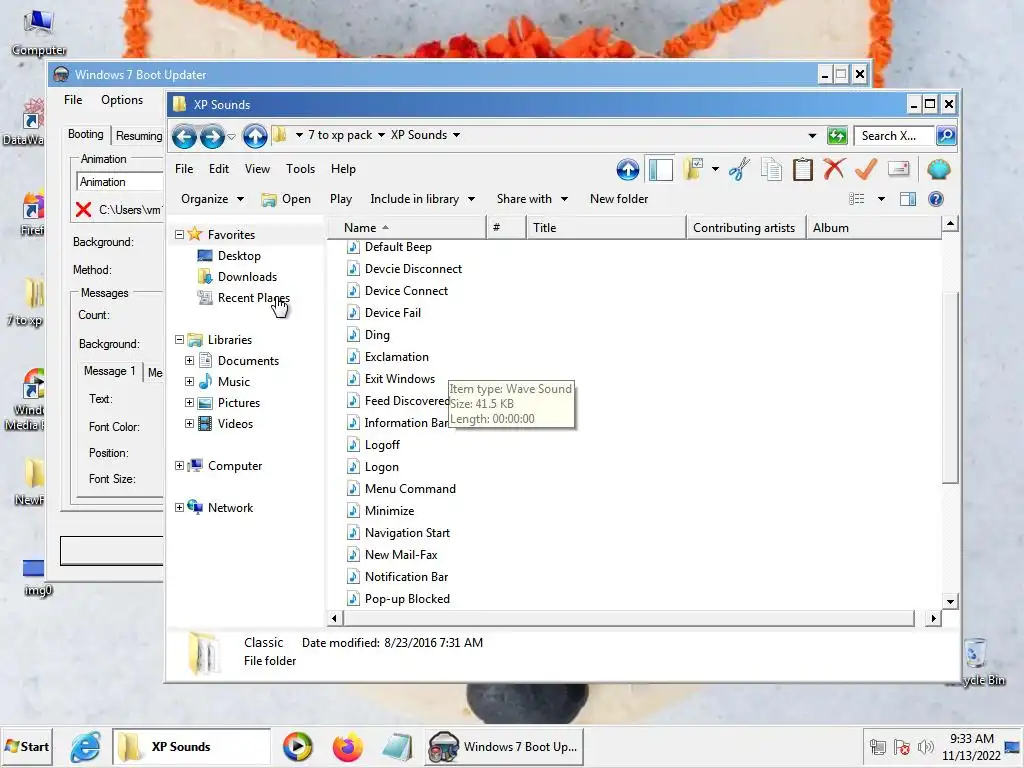Screen dimensions: 1024x768
Task: Expand the Computer tree node
Action: pos(179,466)
